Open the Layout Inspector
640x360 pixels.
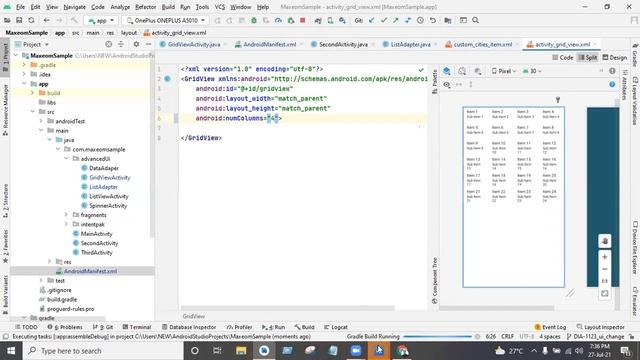[600, 327]
